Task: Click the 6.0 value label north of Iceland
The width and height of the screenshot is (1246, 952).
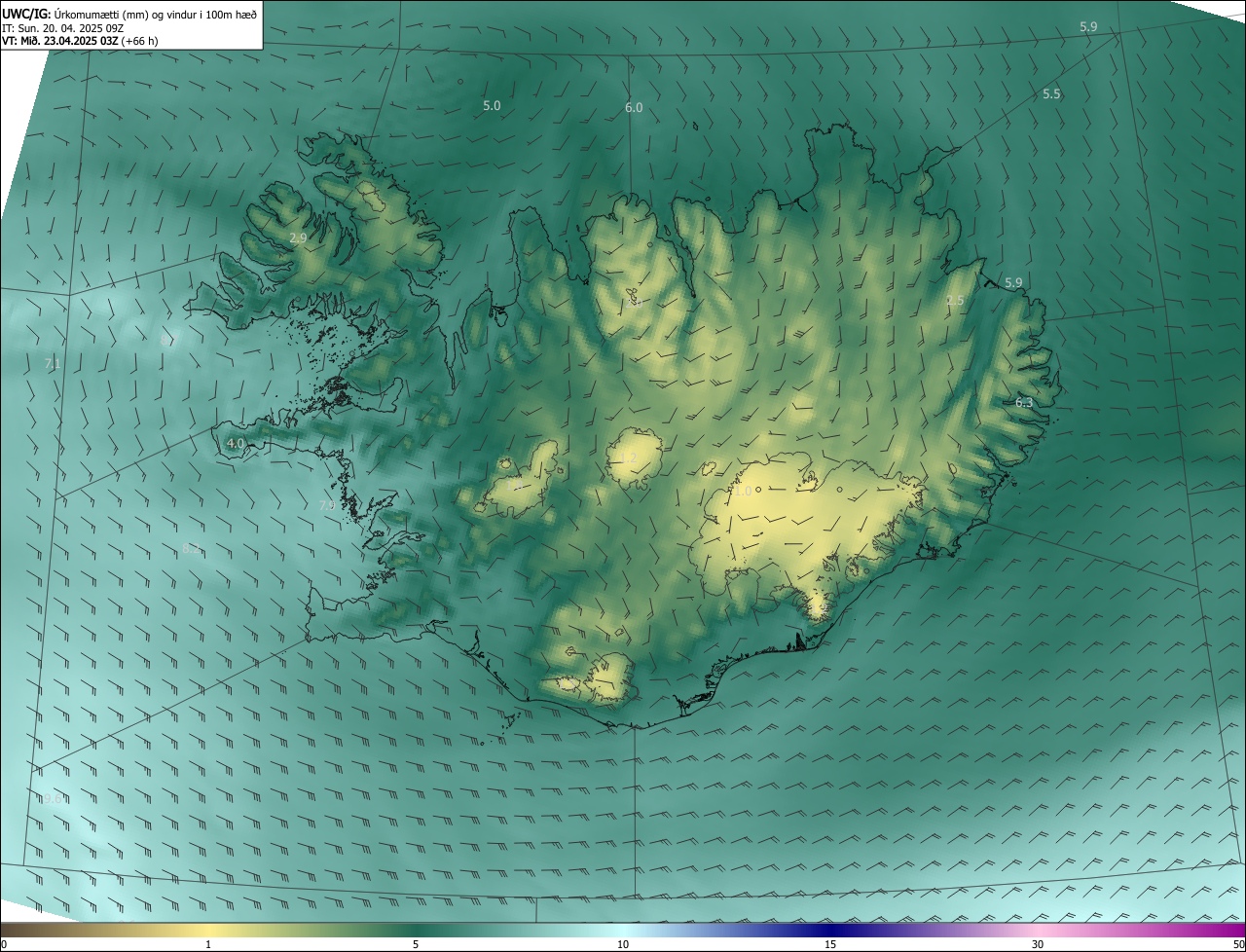Action: point(634,107)
